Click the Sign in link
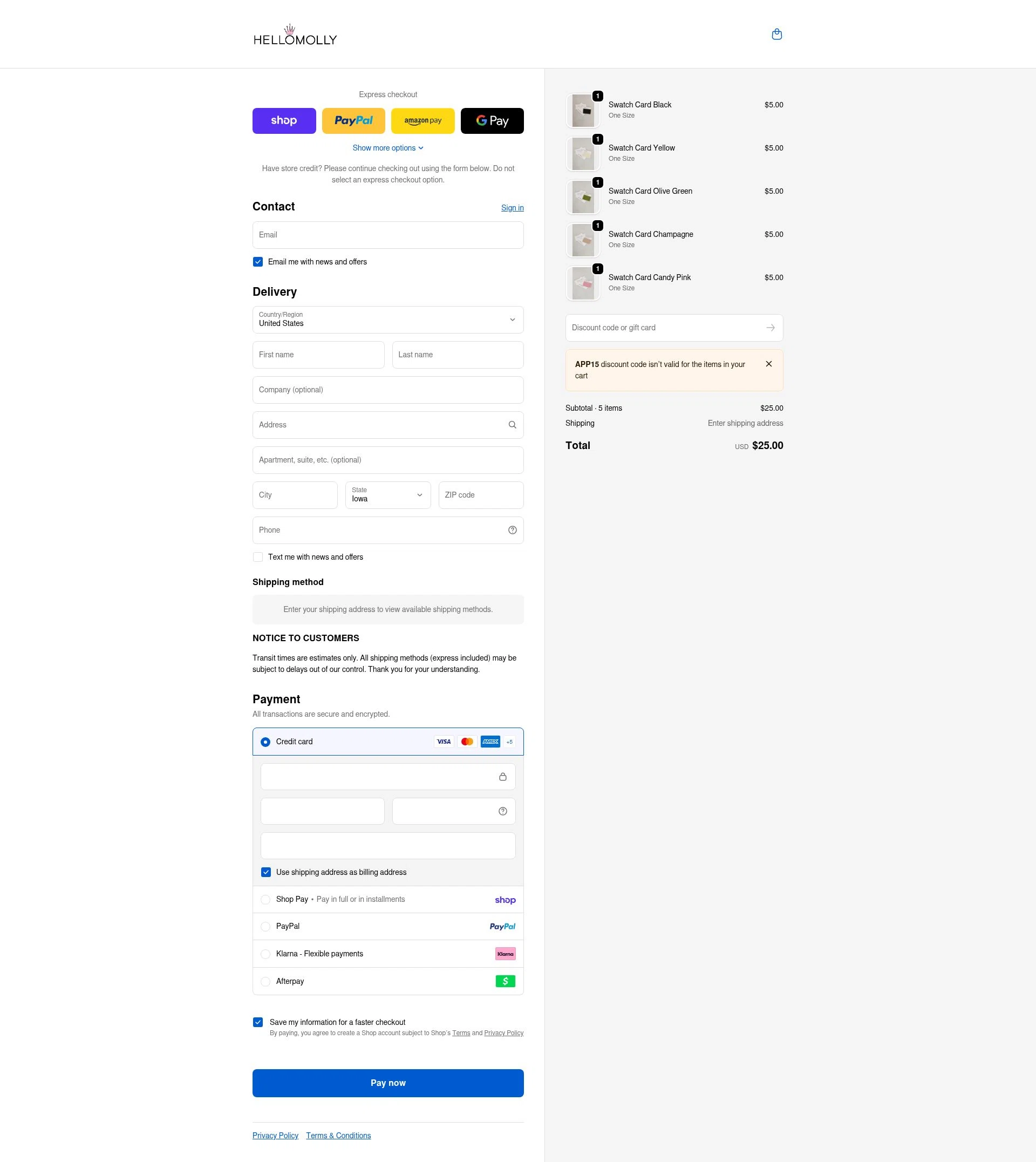 tap(512, 208)
